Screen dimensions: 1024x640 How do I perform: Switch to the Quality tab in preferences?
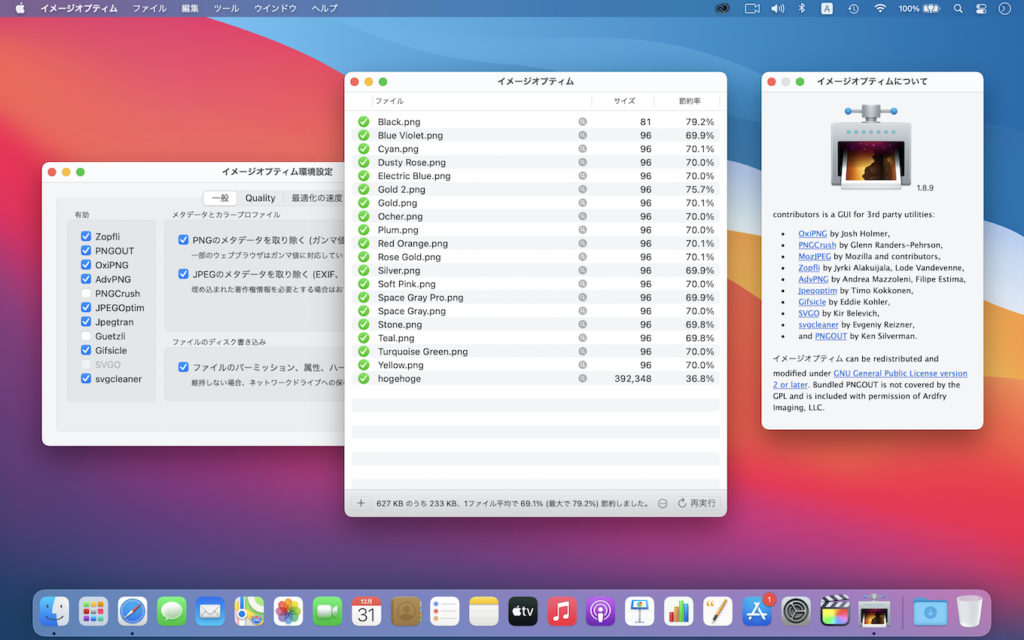pos(259,198)
